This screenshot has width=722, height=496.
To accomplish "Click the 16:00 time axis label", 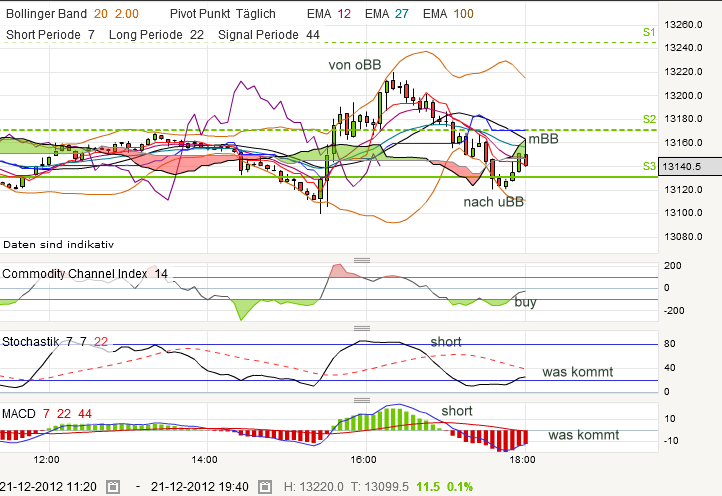I will [x=363, y=460].
